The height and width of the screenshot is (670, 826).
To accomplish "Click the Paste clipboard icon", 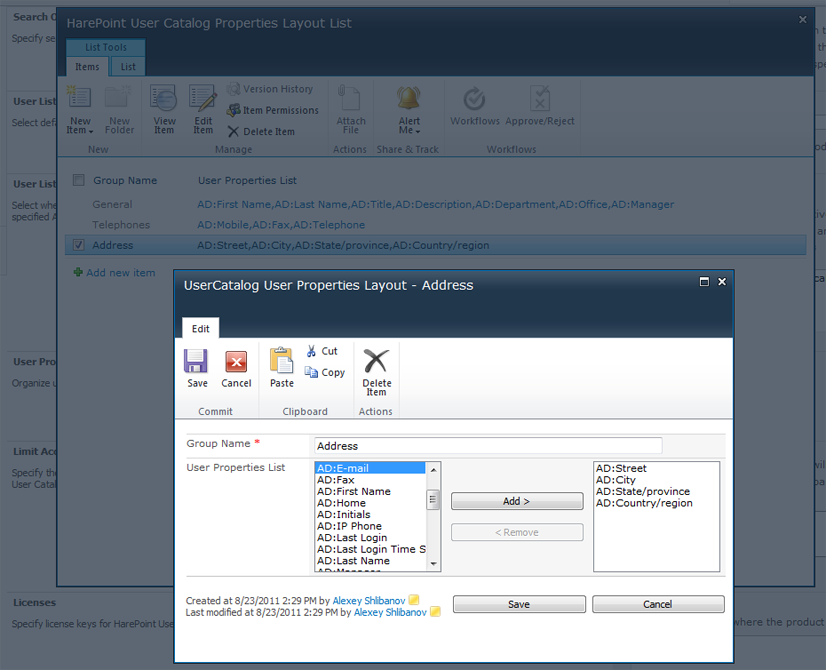I will 282,361.
